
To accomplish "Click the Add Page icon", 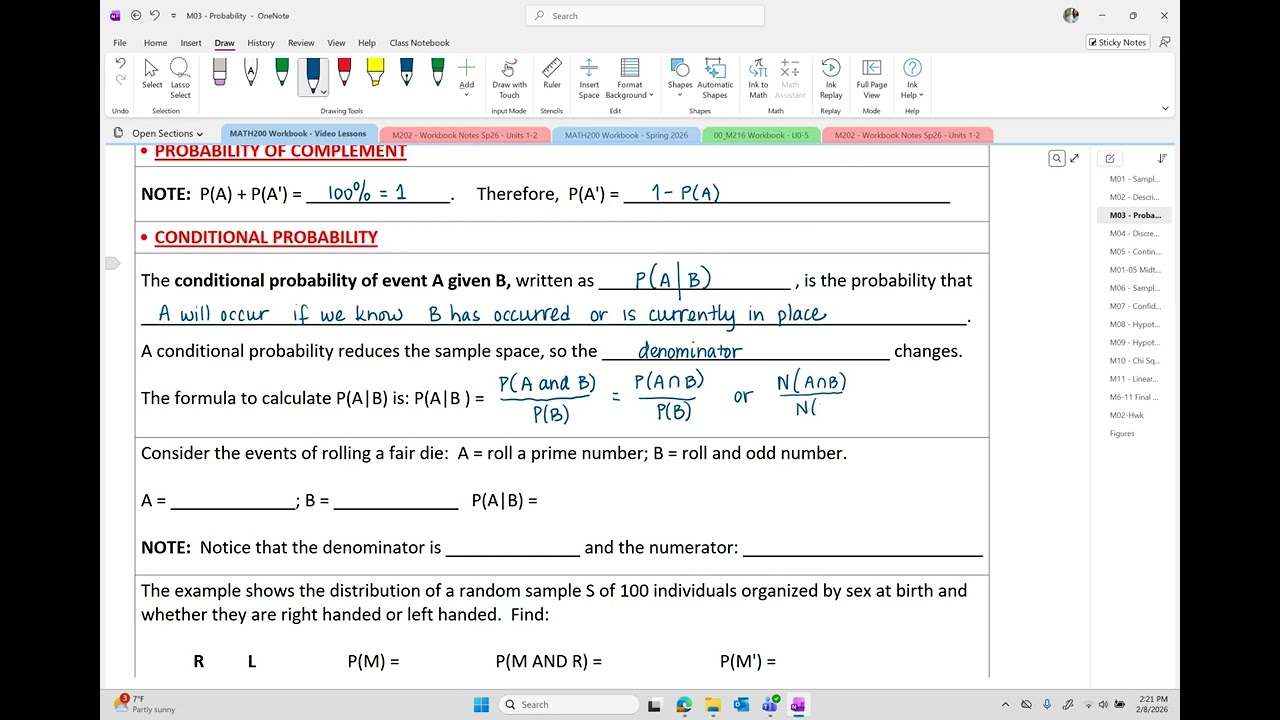I will coord(1110,158).
